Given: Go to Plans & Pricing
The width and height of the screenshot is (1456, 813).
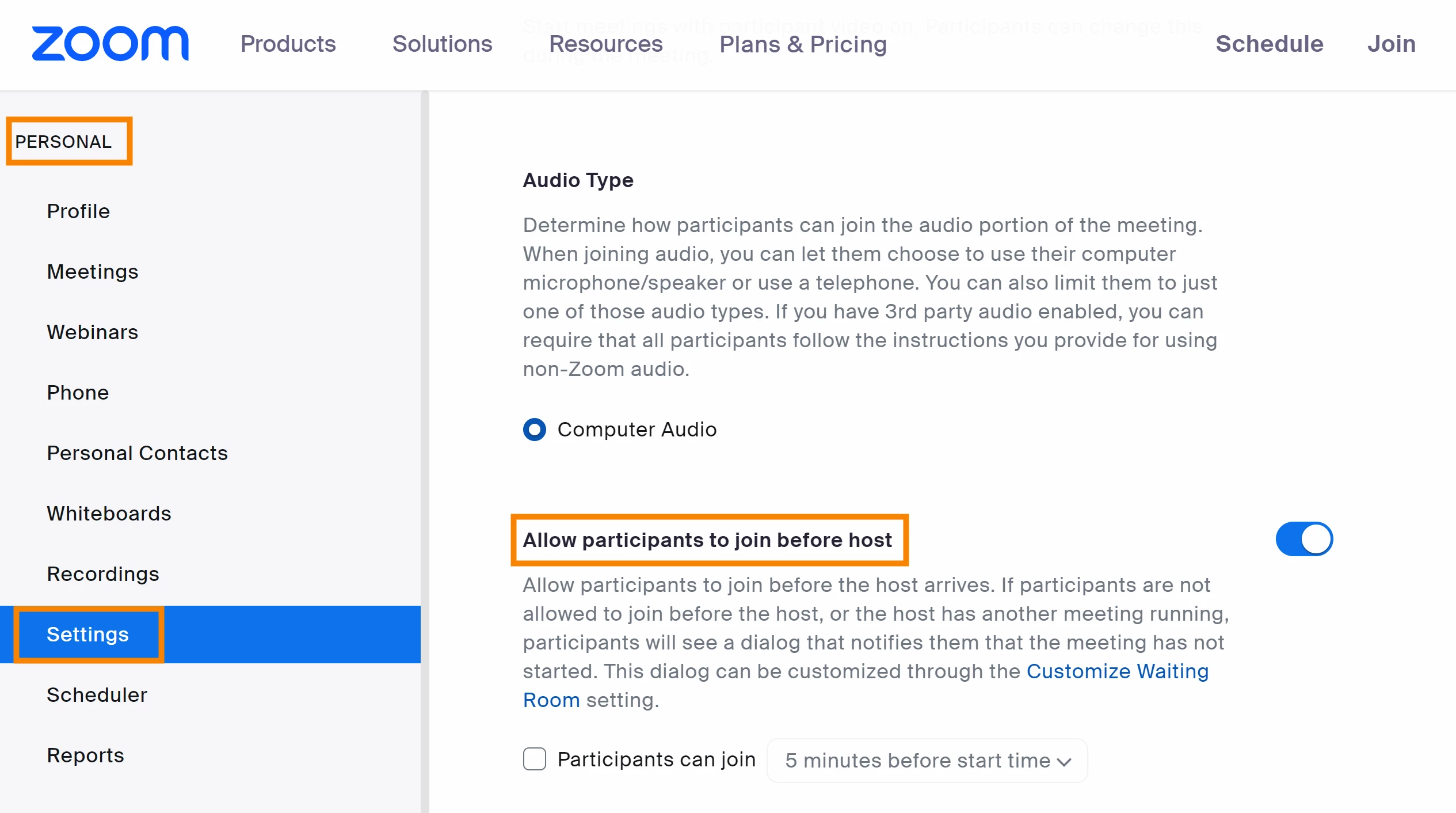Looking at the screenshot, I should (x=803, y=44).
